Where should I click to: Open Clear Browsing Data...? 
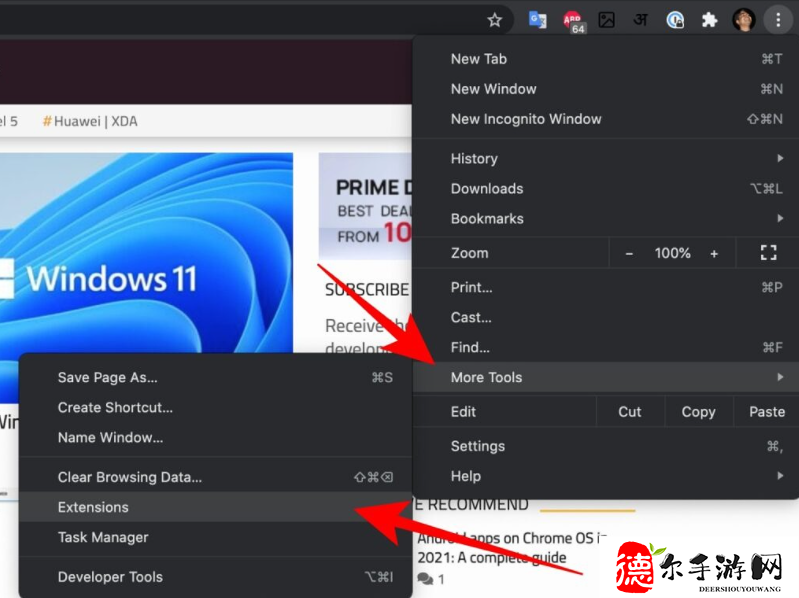pos(216,477)
